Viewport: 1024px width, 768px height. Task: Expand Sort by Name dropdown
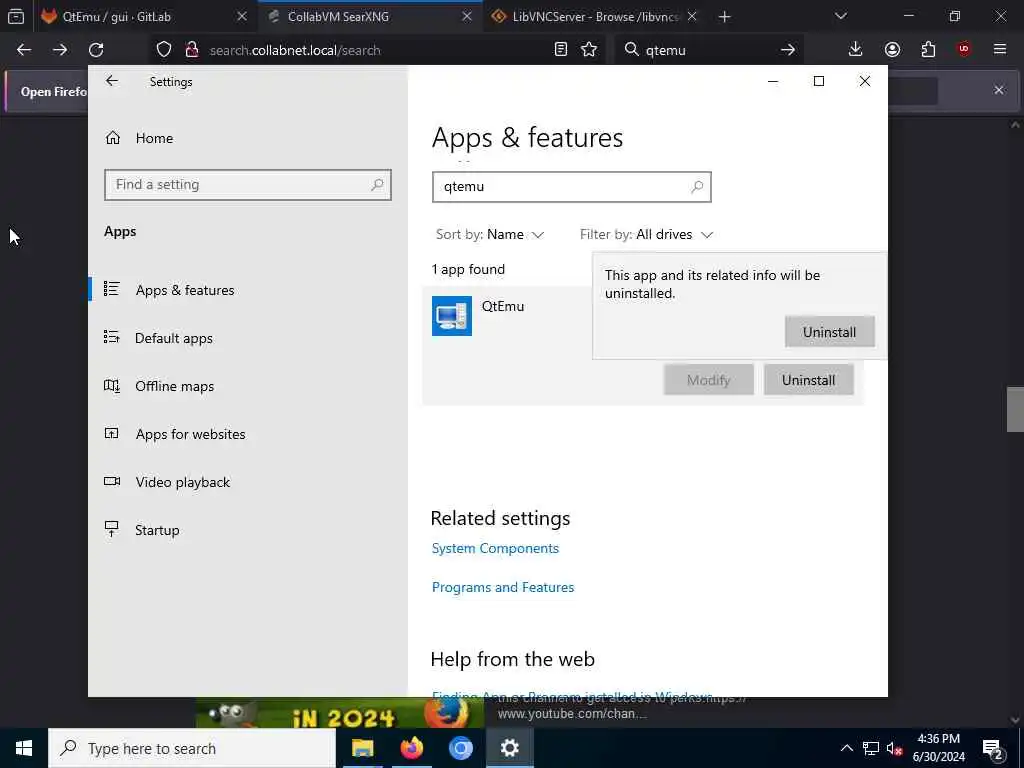click(490, 234)
